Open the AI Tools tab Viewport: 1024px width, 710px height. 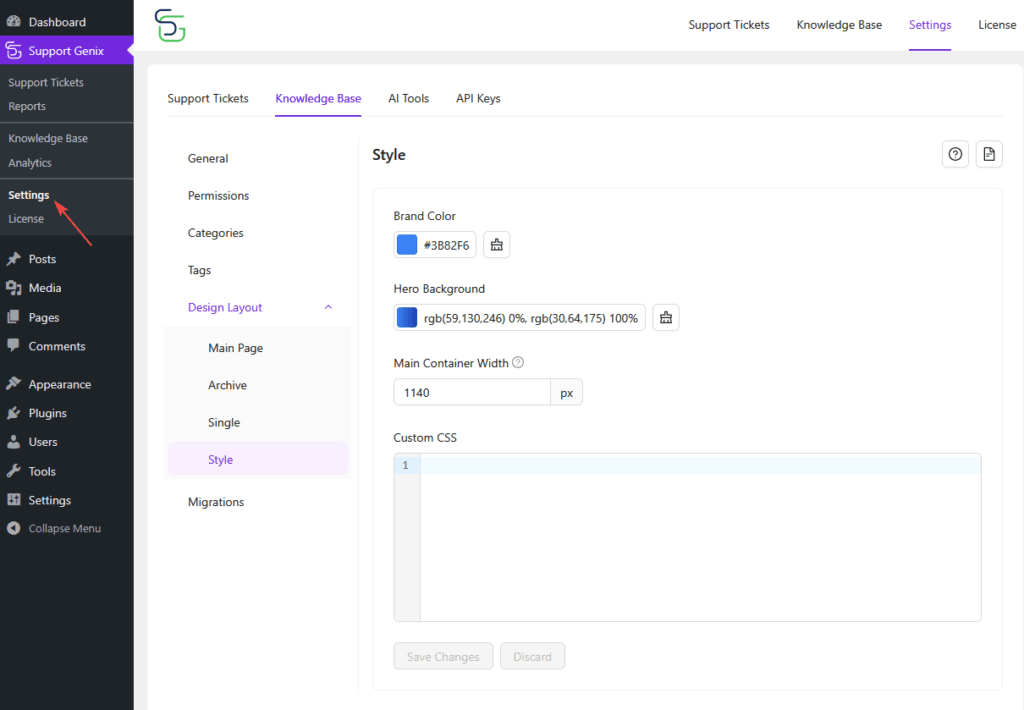point(409,99)
